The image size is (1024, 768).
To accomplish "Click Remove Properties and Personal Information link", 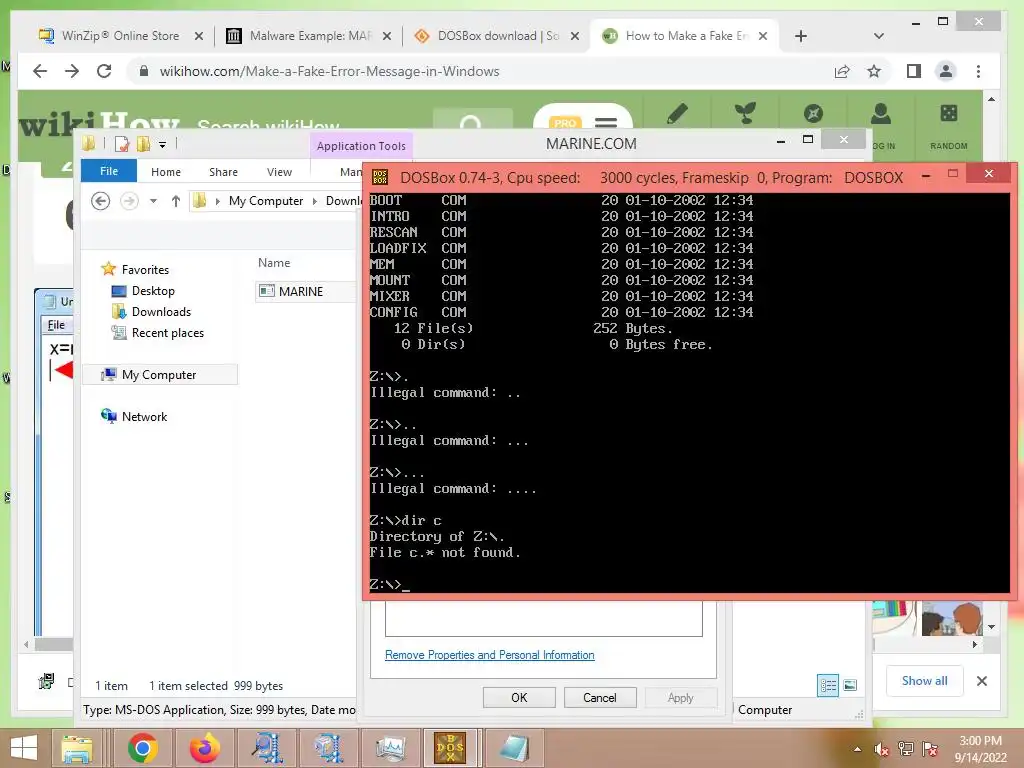I will (489, 654).
